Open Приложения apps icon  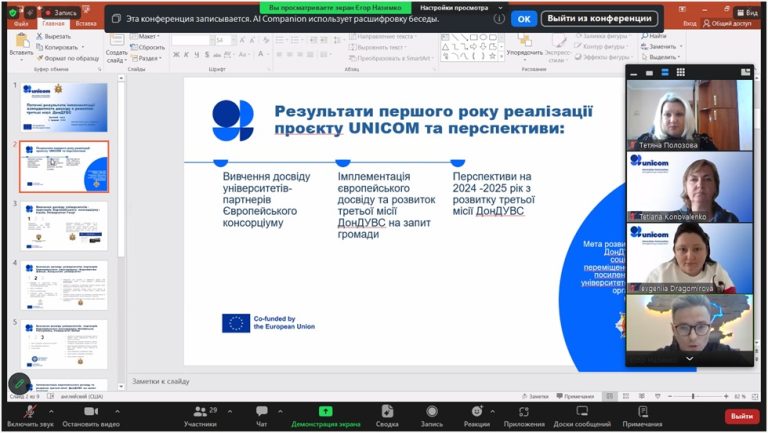(x=524, y=411)
